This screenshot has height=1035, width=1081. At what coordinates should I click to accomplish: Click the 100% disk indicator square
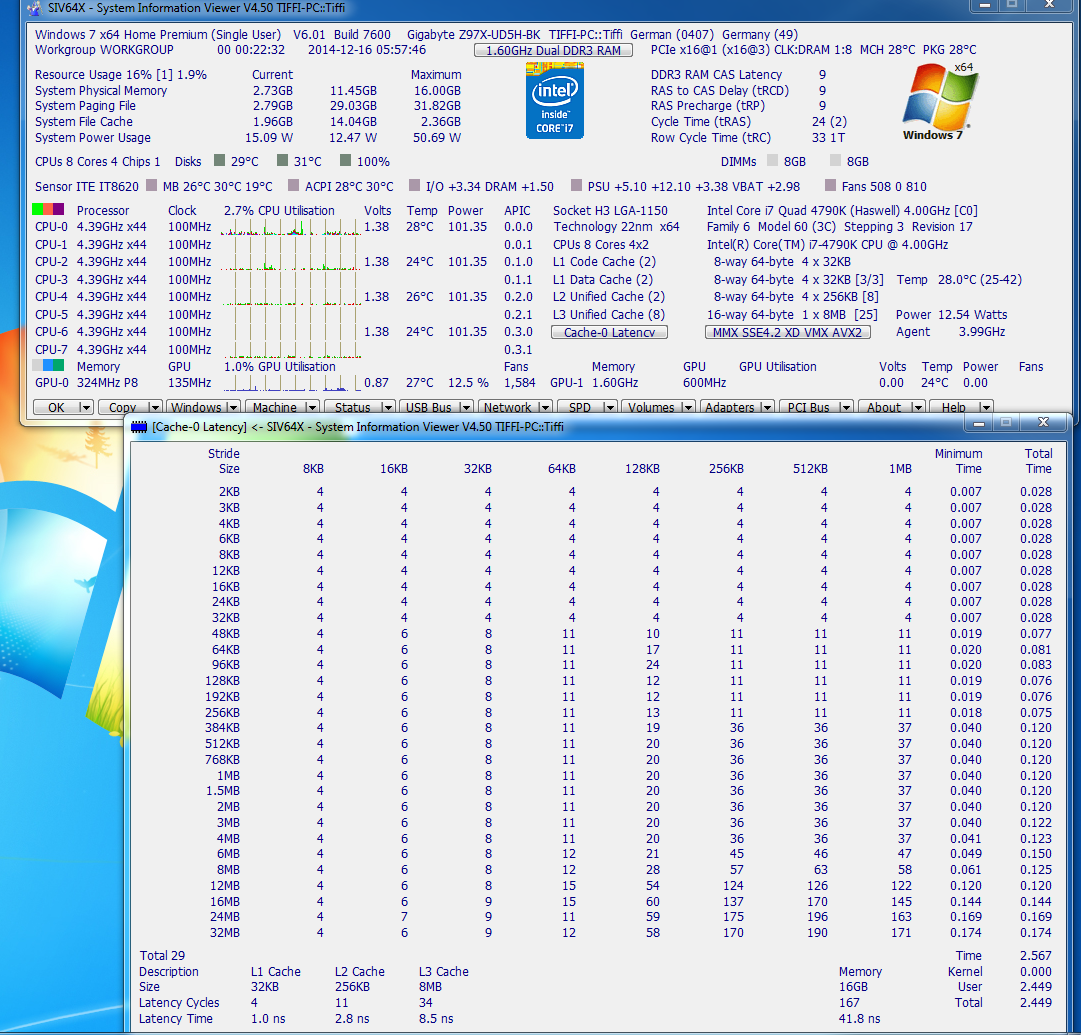point(345,161)
